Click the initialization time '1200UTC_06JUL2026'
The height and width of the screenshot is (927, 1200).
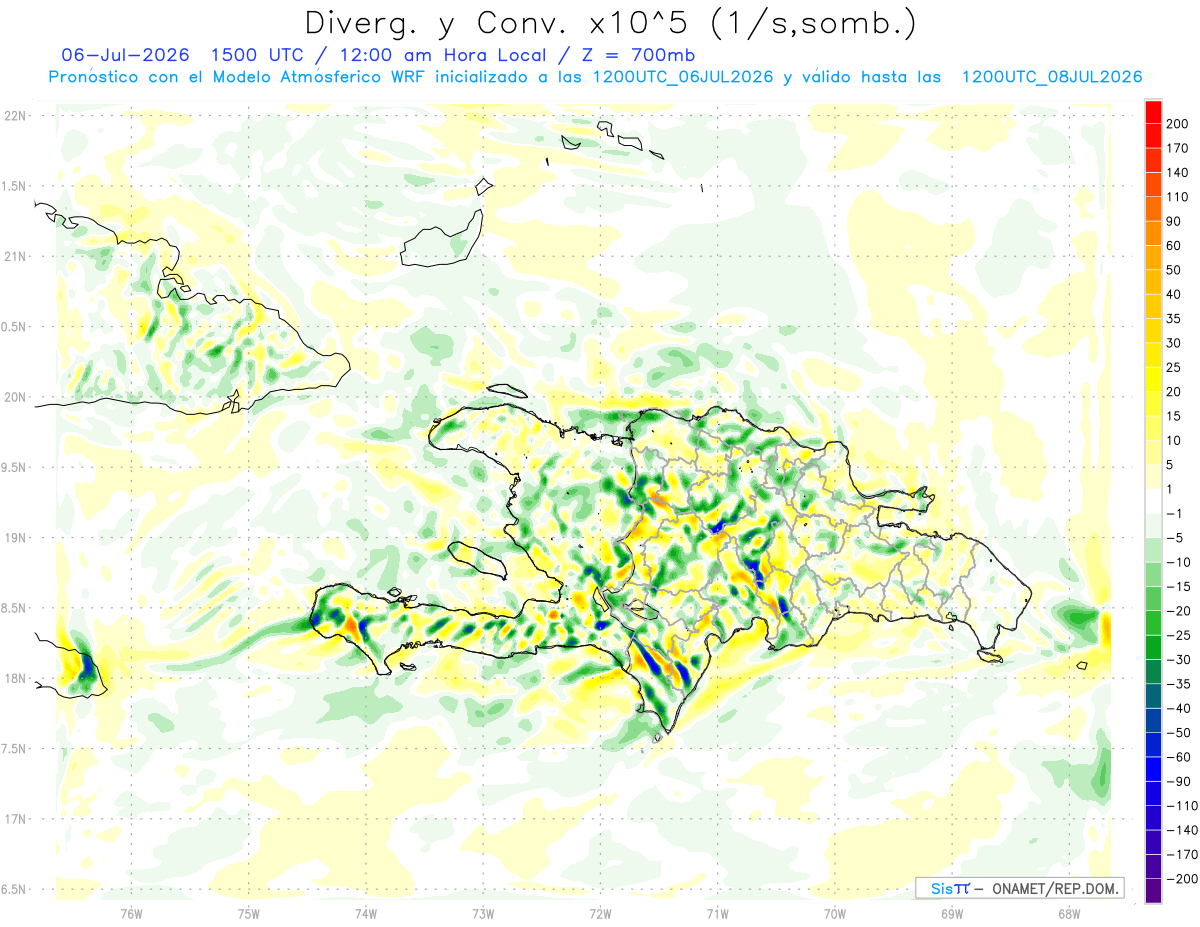pyautogui.click(x=684, y=77)
